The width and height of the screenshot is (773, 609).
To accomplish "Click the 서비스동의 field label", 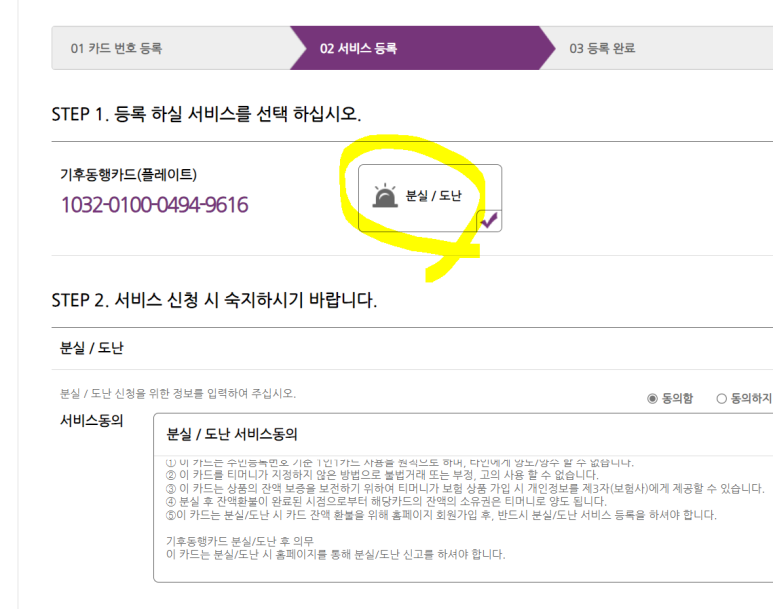I will click(92, 421).
